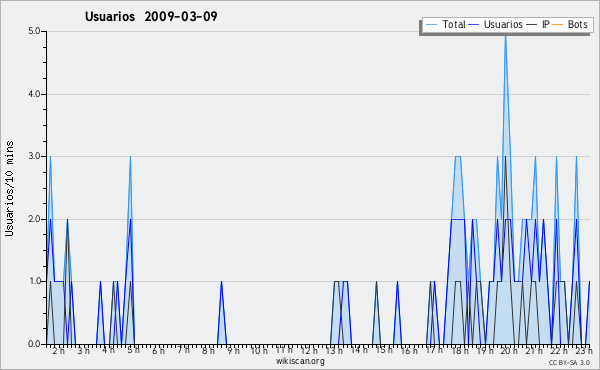
Task: Select the 'Total' legend entry
Action: 454,24
